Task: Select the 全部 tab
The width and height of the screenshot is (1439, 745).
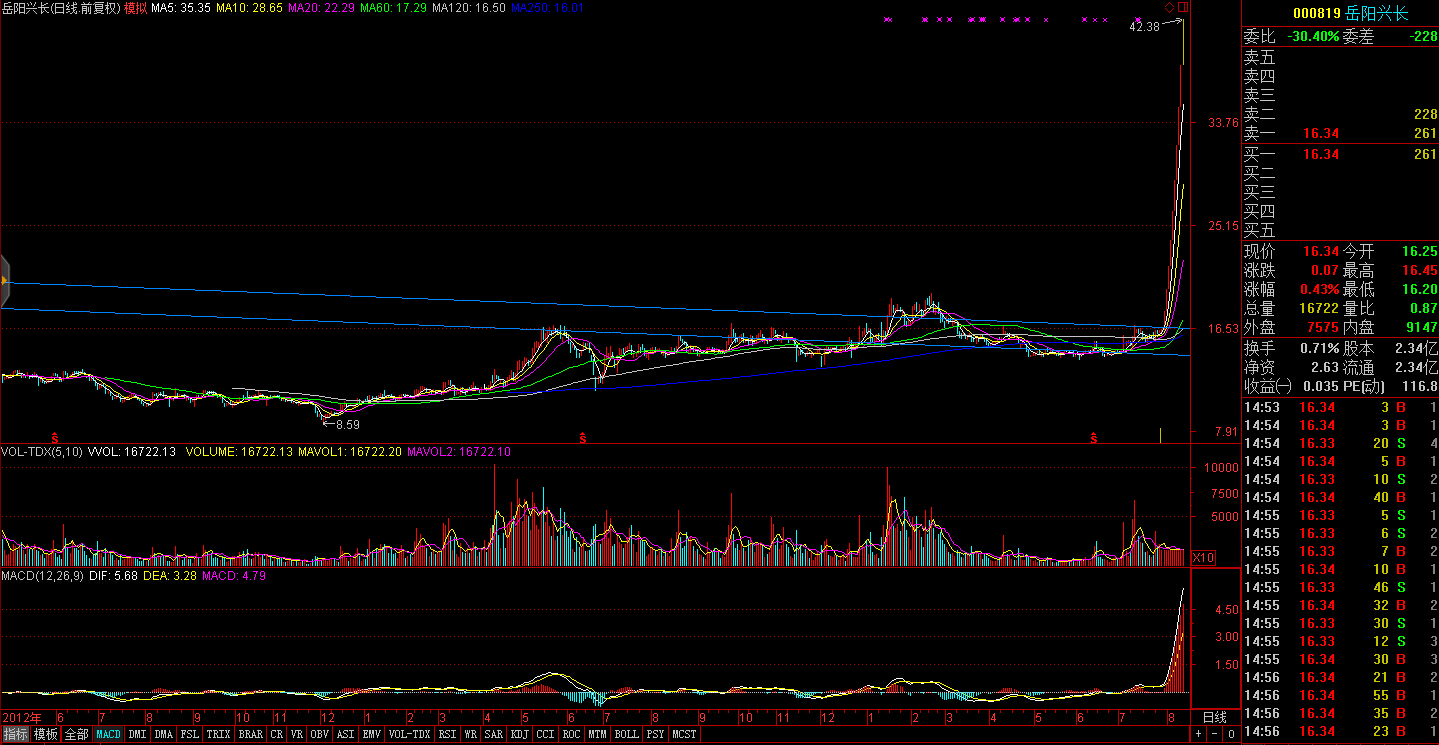Action: click(77, 734)
